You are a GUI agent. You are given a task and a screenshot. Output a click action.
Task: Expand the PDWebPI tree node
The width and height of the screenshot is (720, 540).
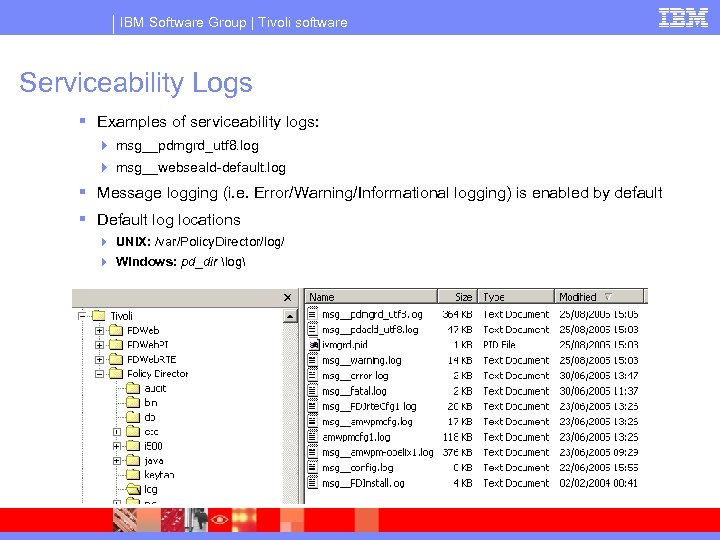pyautogui.click(x=99, y=344)
